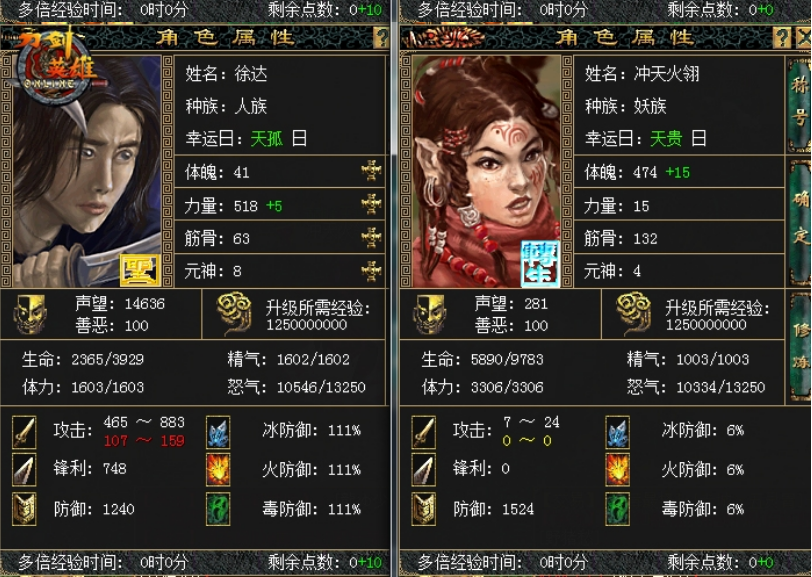Open the 称号 title tab
Image resolution: width=812 pixels, height=577 pixels.
pyautogui.click(x=799, y=105)
